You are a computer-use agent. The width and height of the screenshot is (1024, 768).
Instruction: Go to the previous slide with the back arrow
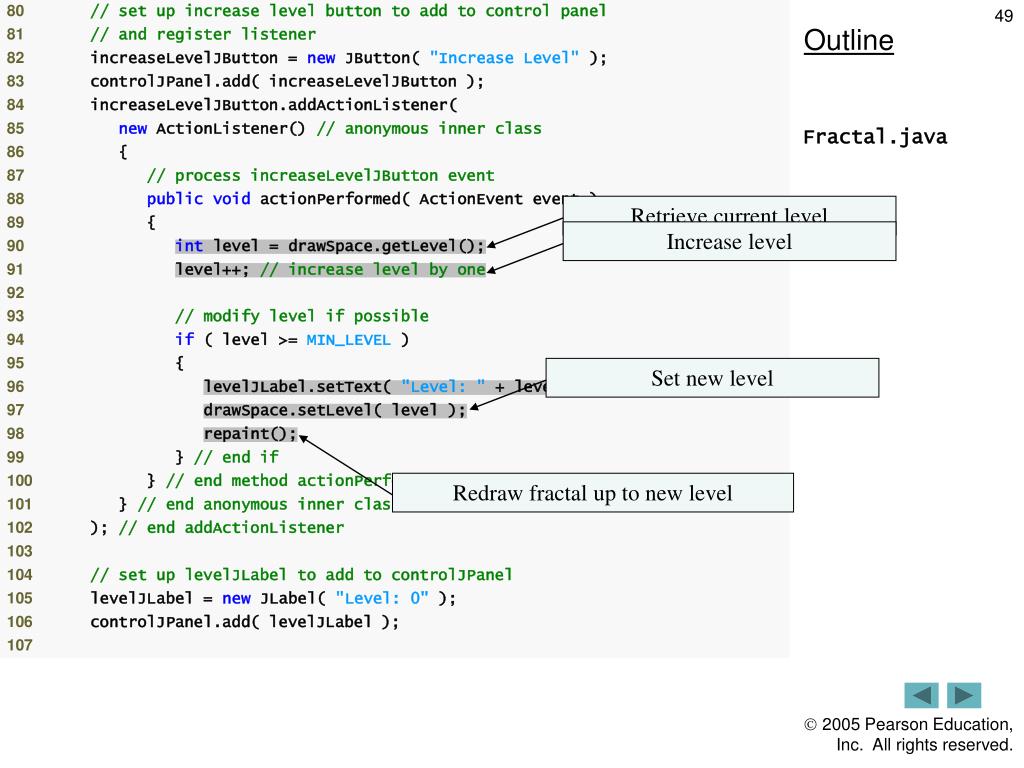tap(921, 695)
